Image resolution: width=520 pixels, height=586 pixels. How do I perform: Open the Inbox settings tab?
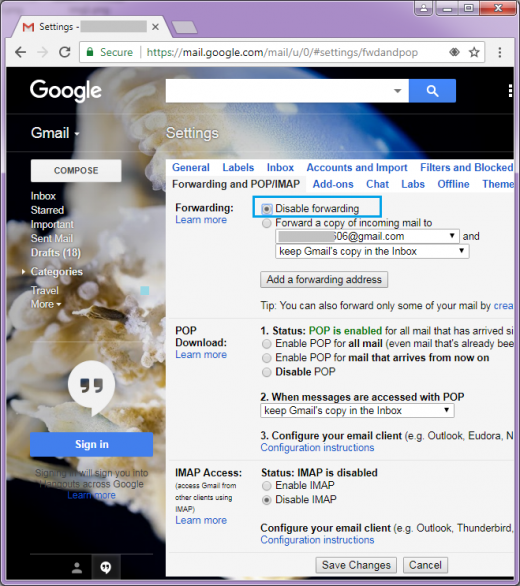pos(280,167)
